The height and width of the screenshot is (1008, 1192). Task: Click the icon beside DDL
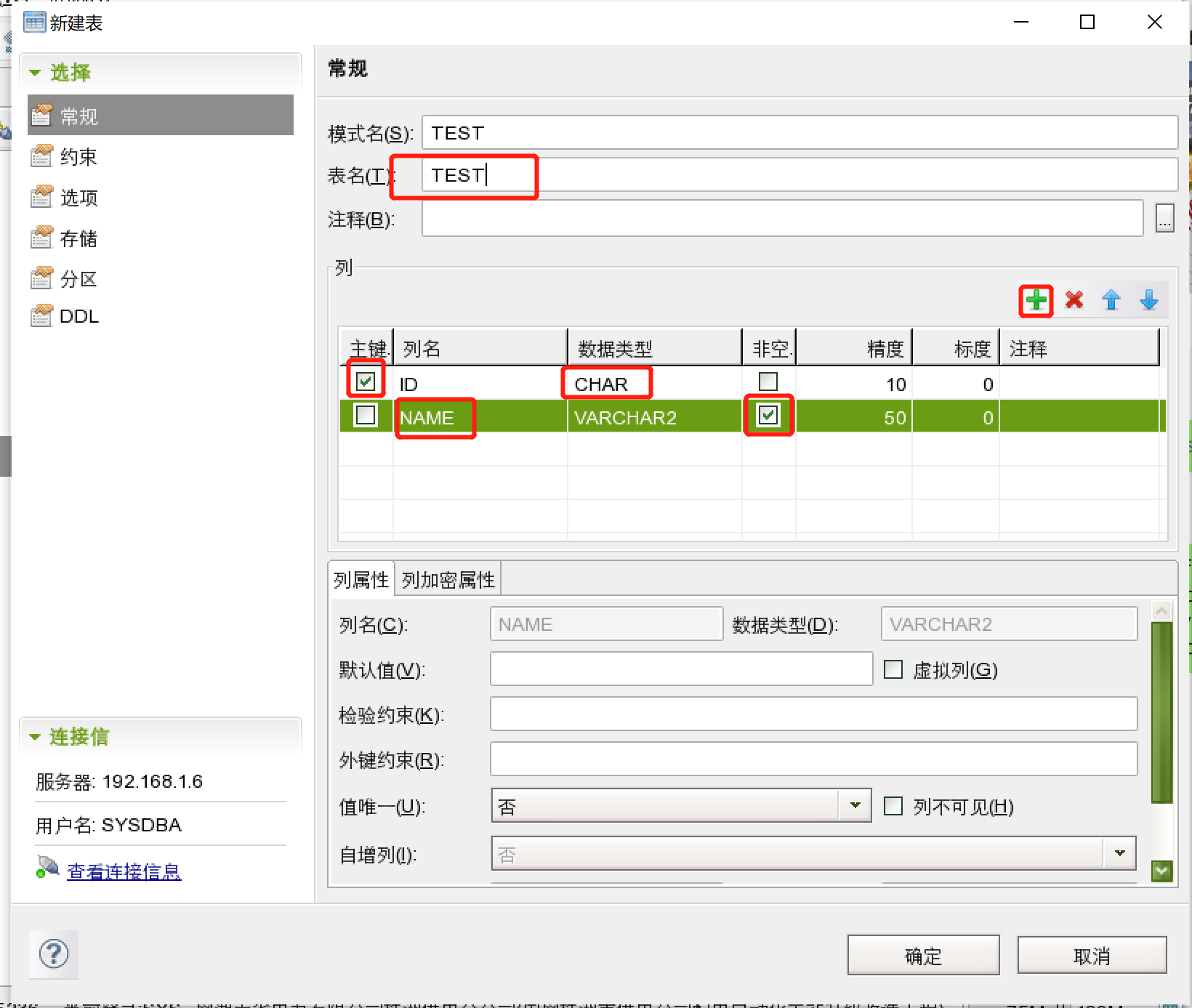(42, 316)
